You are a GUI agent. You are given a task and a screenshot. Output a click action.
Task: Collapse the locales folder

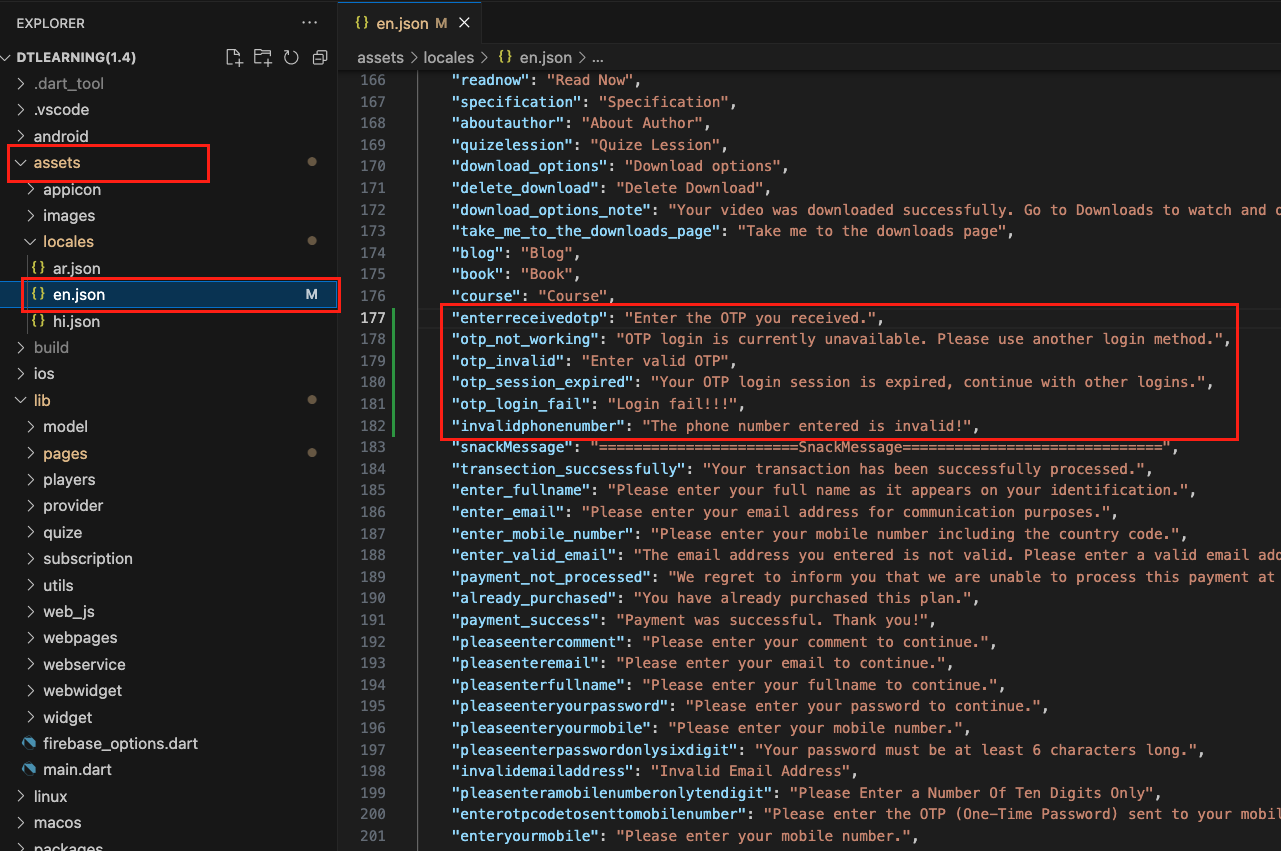point(68,241)
